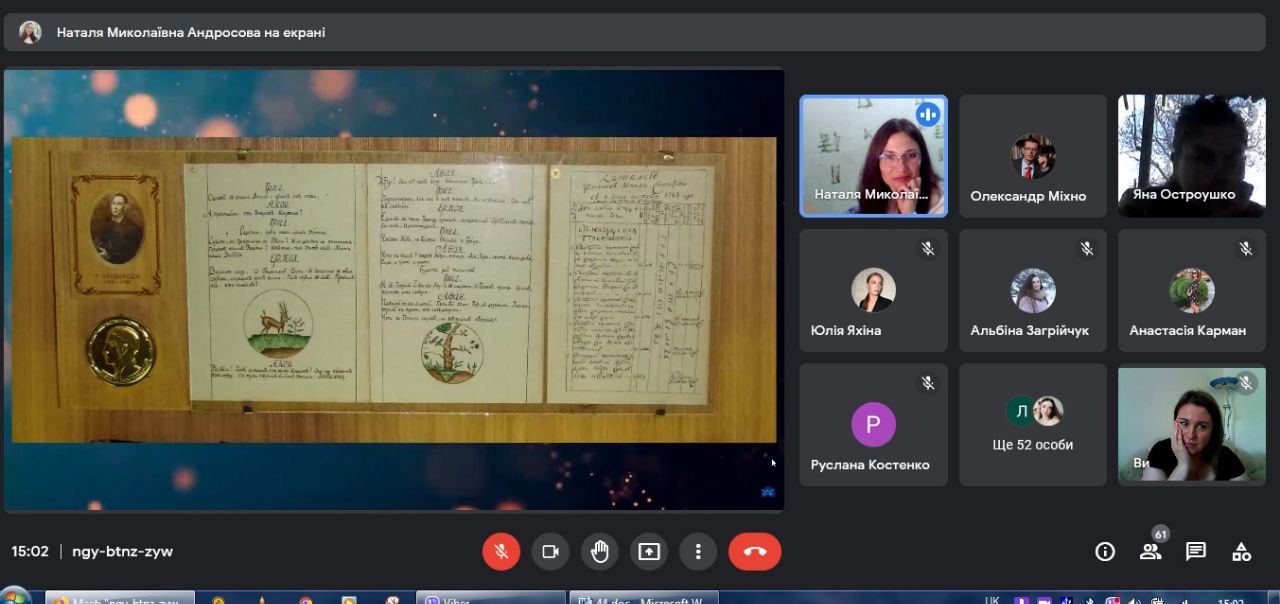This screenshot has width=1280, height=604.
Task: Select the Олександр Міхно participant tile
Action: click(1033, 156)
